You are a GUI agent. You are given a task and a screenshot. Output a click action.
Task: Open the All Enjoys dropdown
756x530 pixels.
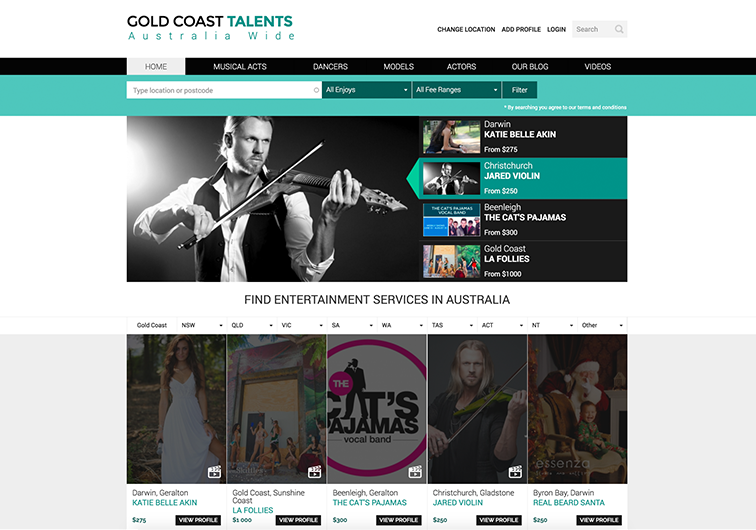(366, 90)
